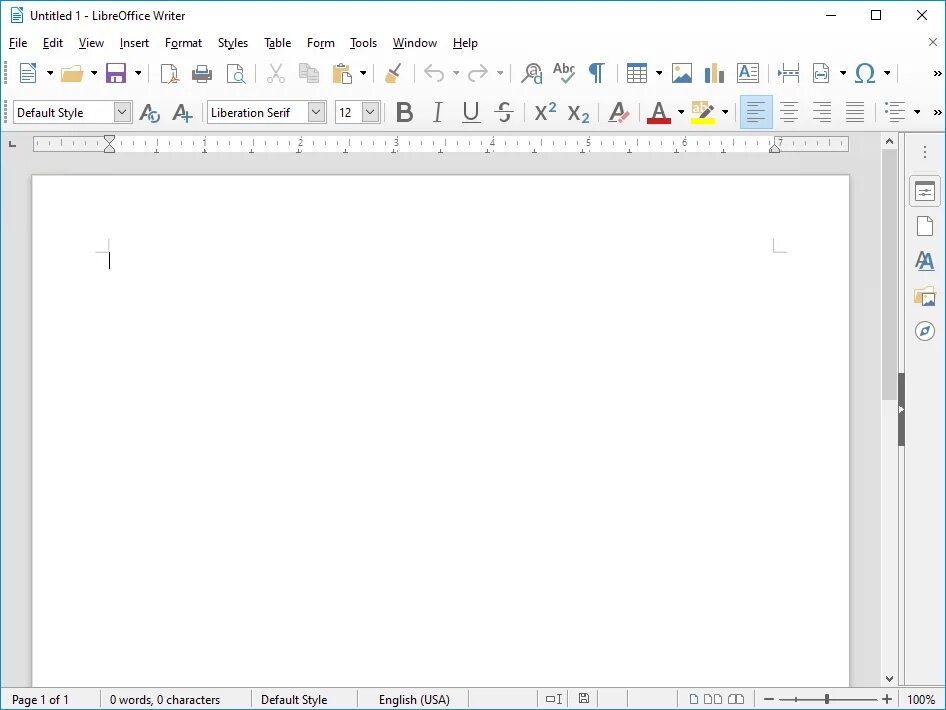Insert an image
This screenshot has height=710, width=946.
(x=682, y=73)
